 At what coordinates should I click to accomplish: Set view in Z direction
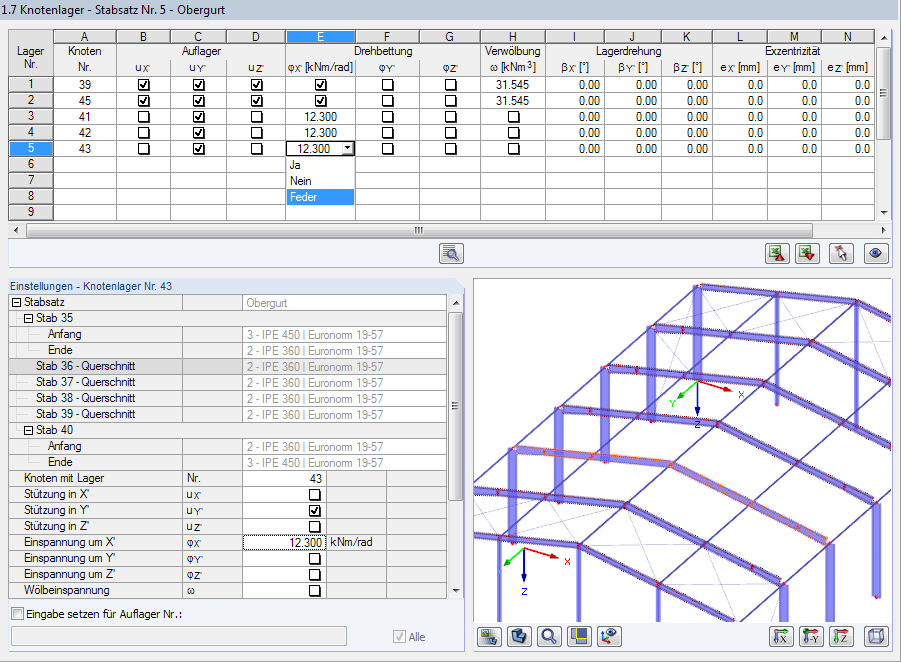point(841,636)
